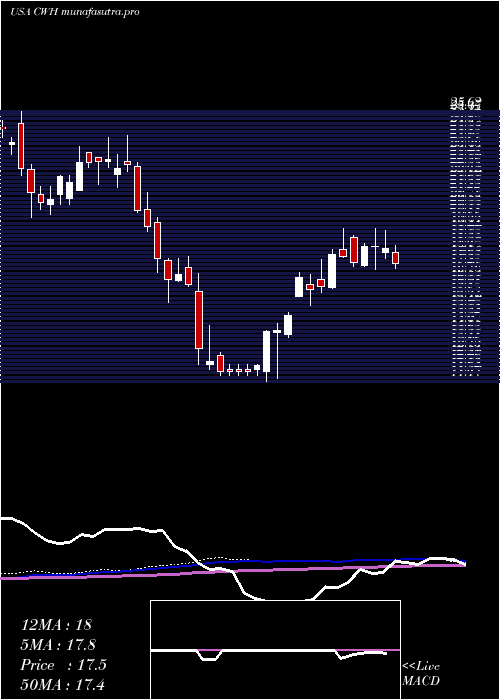The width and height of the screenshot is (500, 700).
Task: Click the USA CWH munafasutra.pro chart title
Action: click(x=75, y=12)
